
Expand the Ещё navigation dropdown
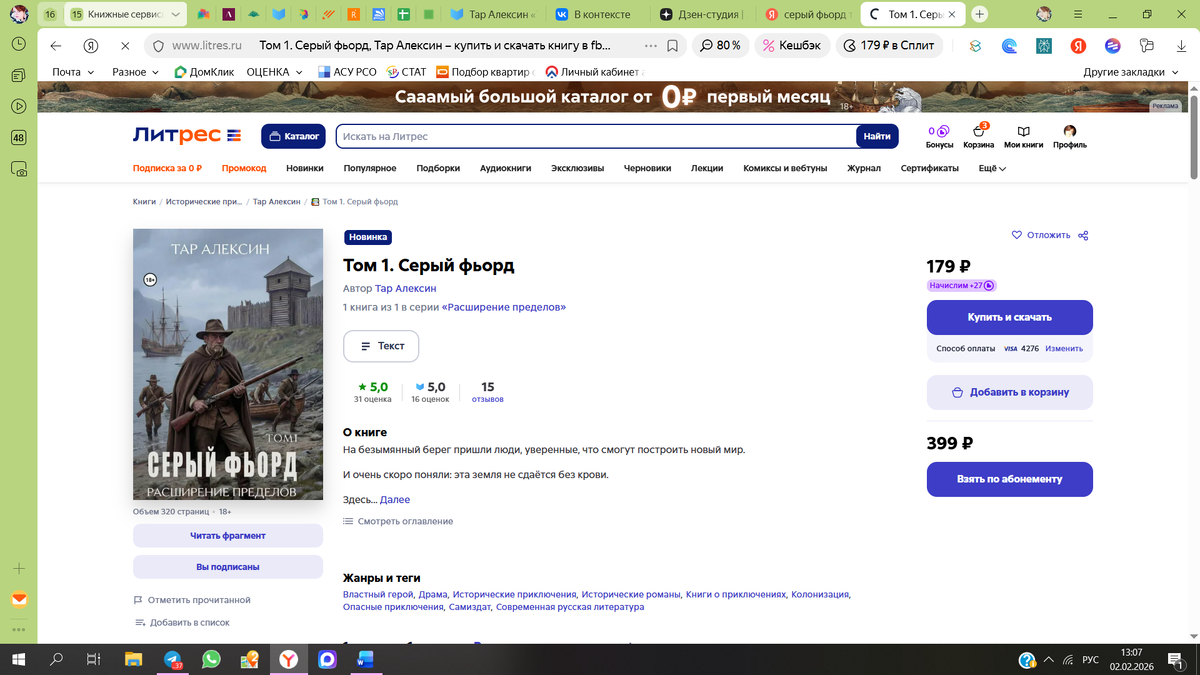[x=992, y=168]
